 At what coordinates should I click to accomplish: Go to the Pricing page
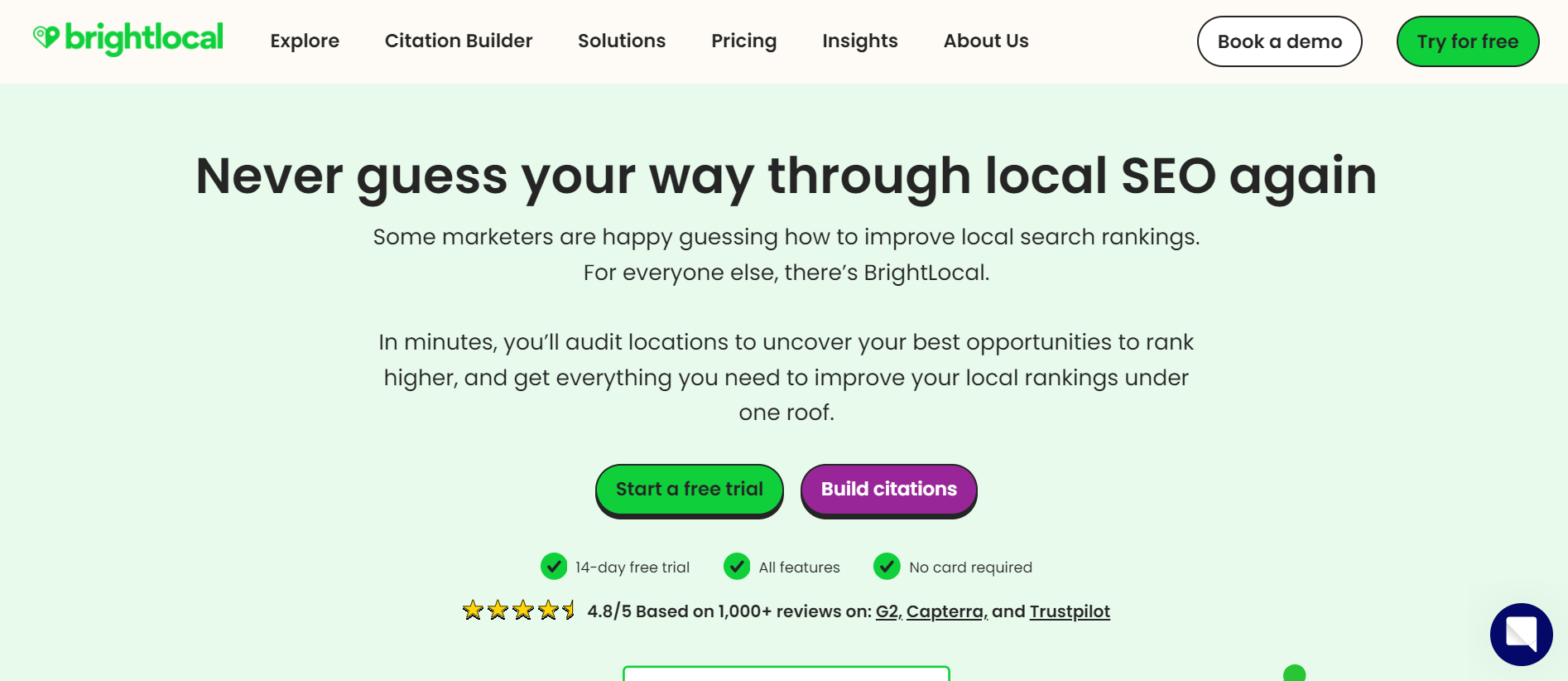pos(744,41)
